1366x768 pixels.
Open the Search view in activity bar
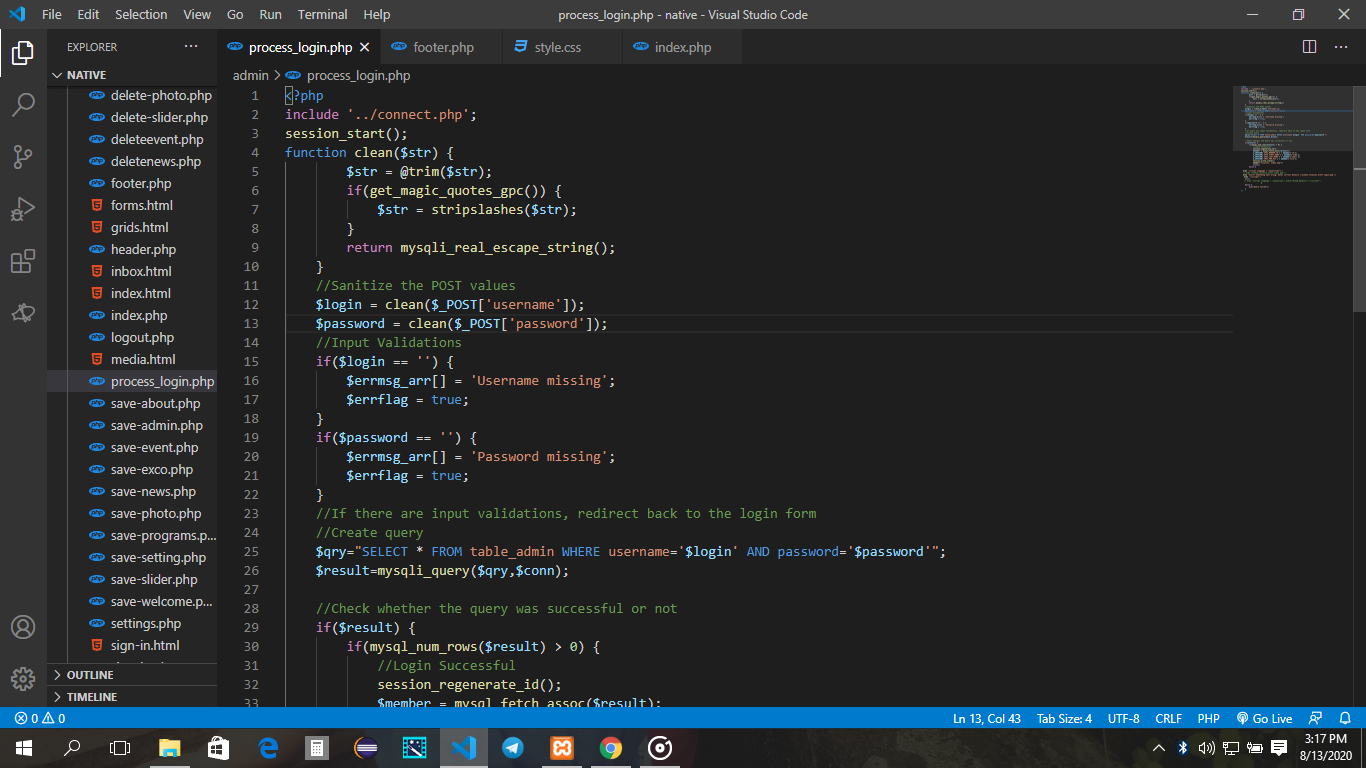[x=23, y=104]
